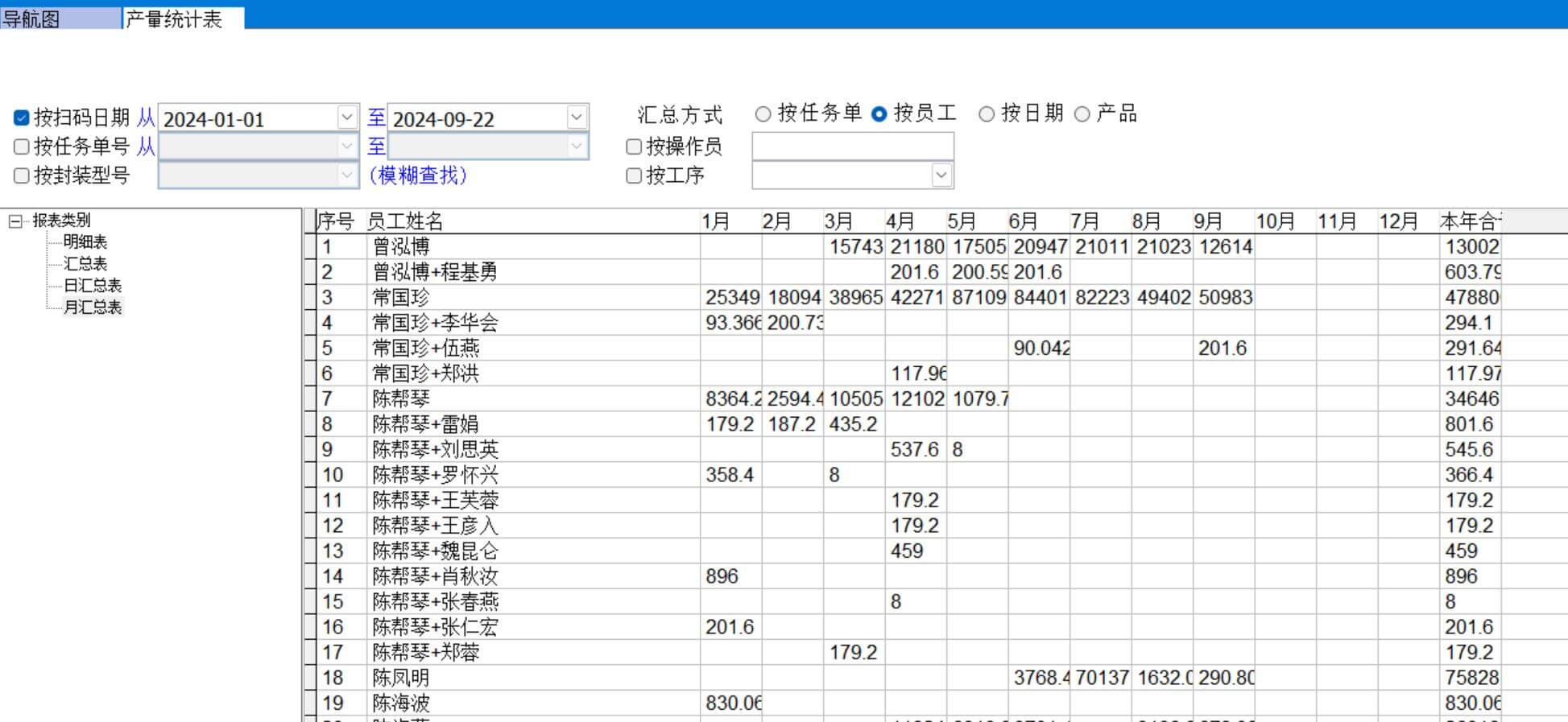The width and height of the screenshot is (1568, 722).
Task: Select the 产量统计表 tab
Action: tap(174, 19)
